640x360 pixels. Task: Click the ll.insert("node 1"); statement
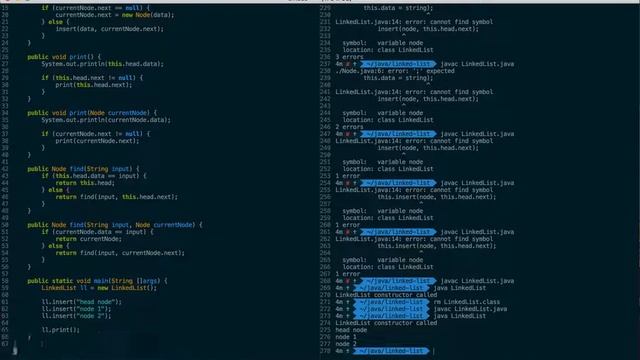(x=76, y=309)
